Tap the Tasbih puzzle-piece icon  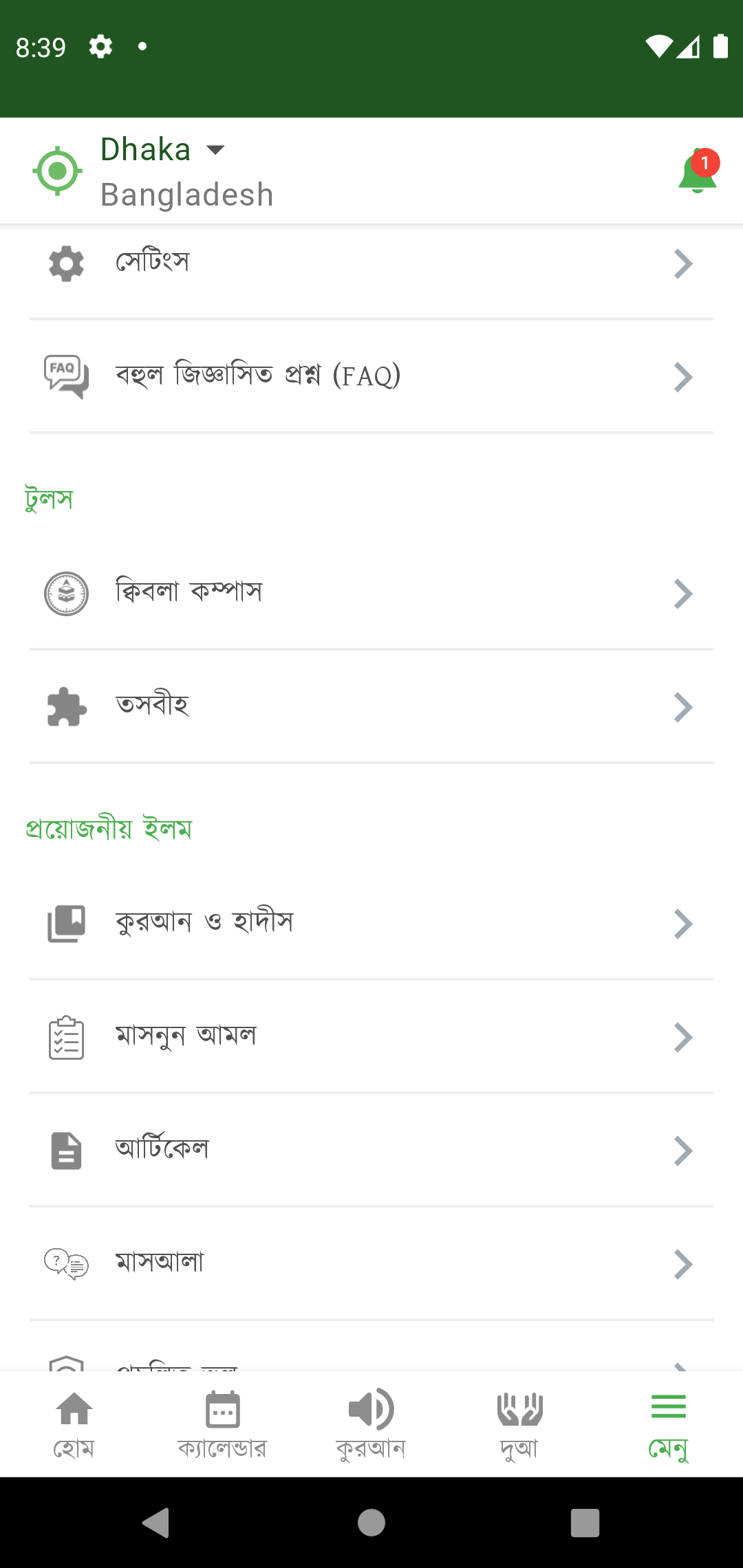coord(67,707)
